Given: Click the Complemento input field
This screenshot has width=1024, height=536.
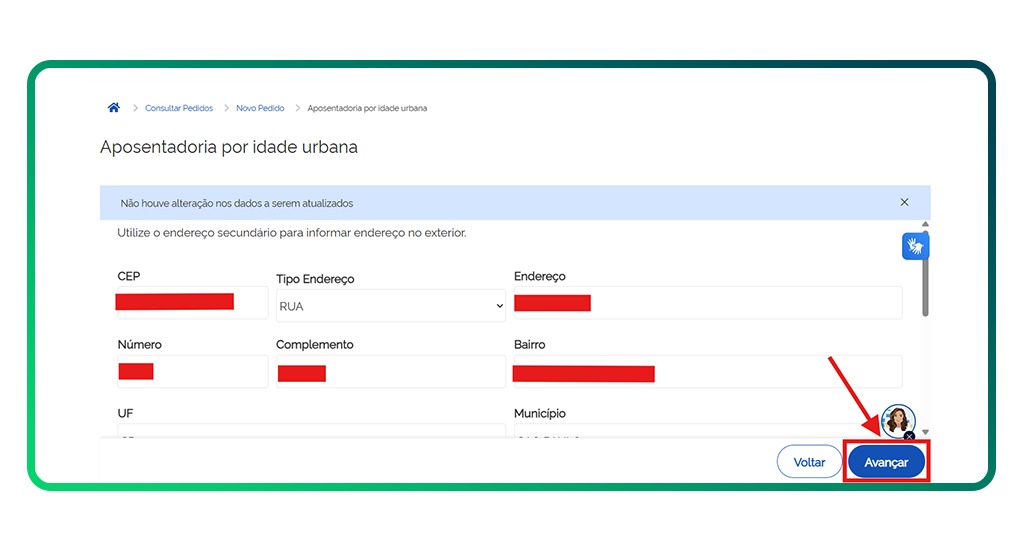Looking at the screenshot, I should pos(390,372).
